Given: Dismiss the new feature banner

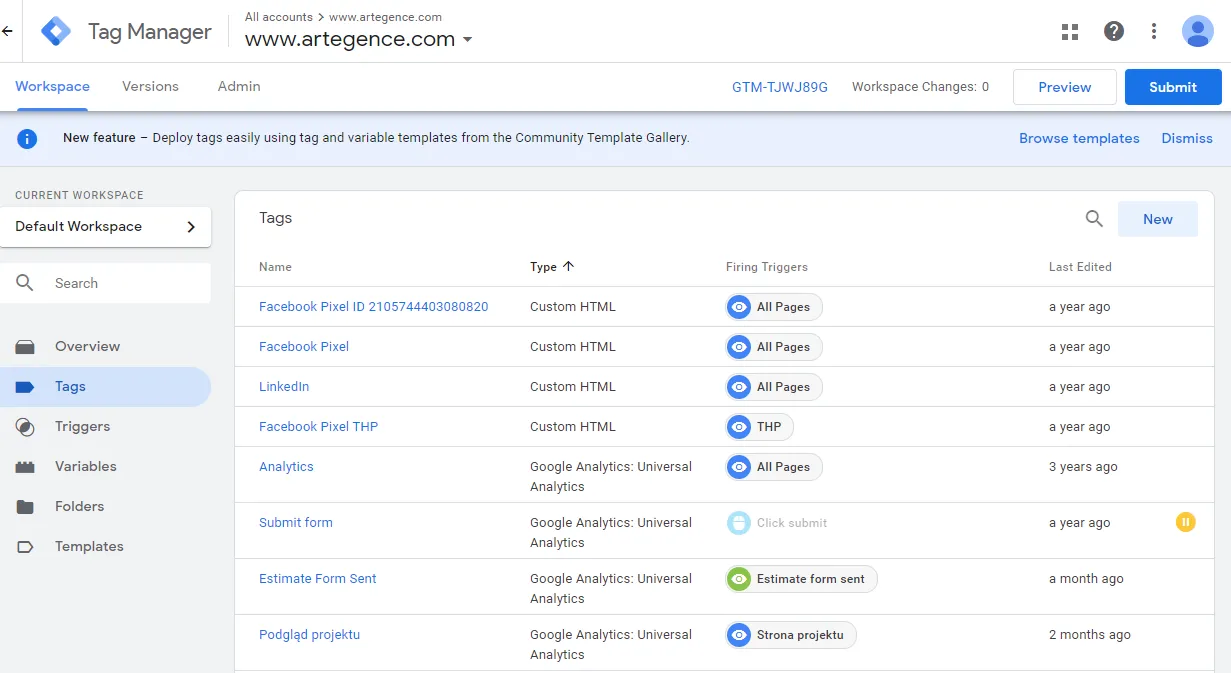Looking at the screenshot, I should pyautogui.click(x=1187, y=139).
